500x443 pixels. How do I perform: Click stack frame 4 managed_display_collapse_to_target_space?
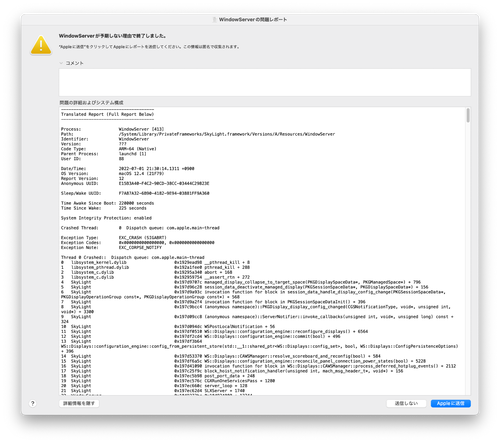[x=241, y=282]
